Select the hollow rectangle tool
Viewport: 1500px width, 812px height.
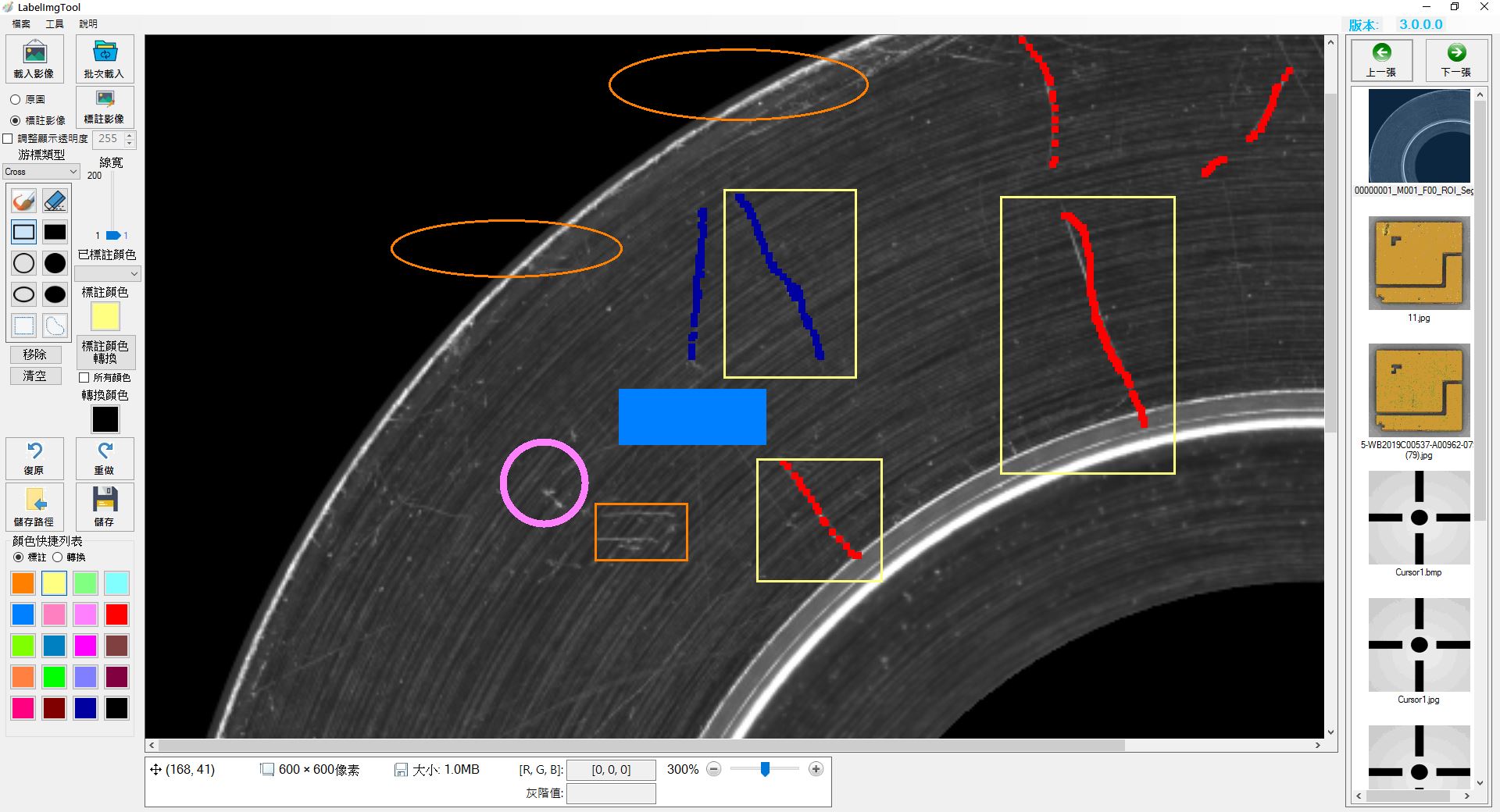(23, 232)
